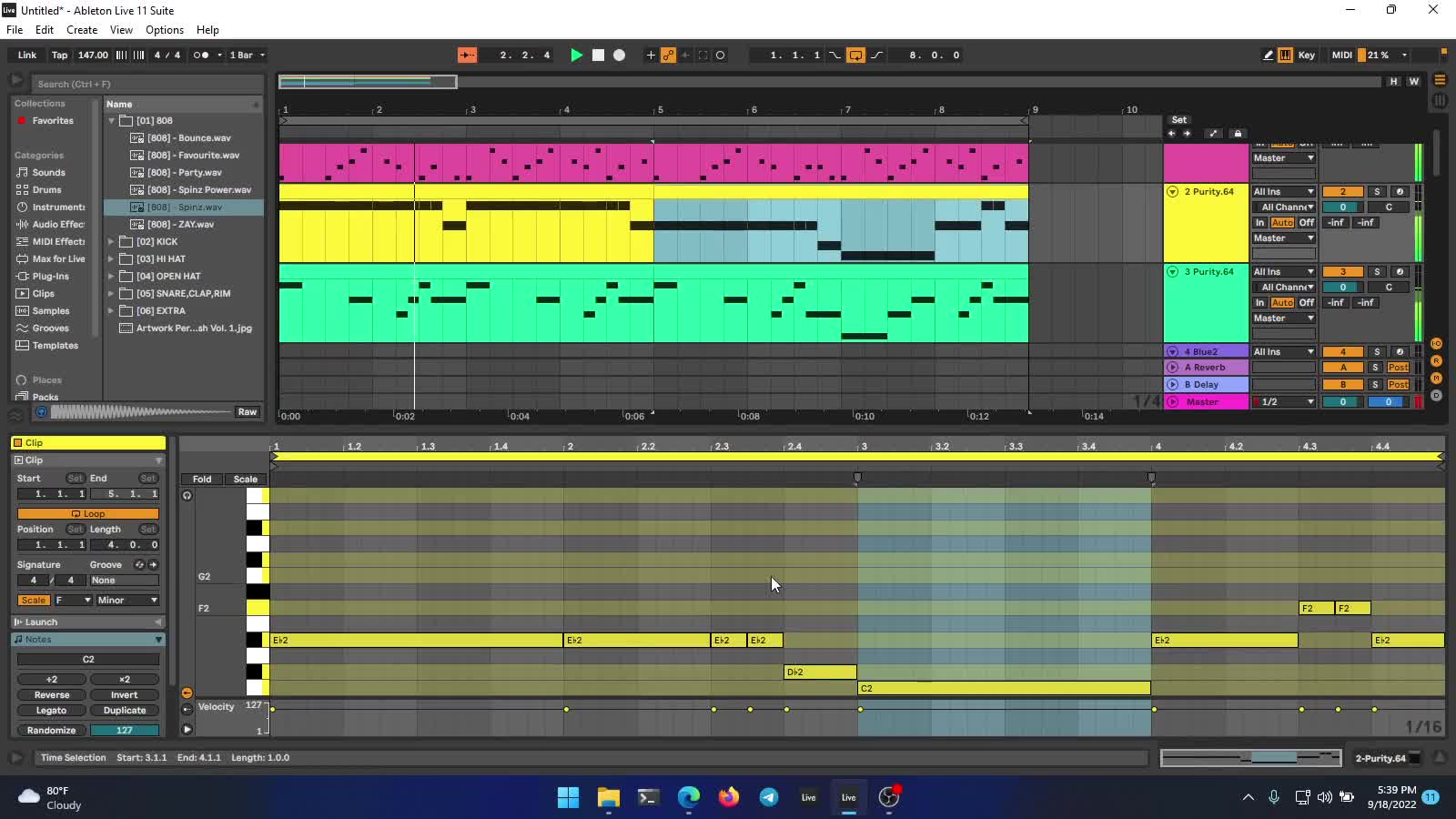This screenshot has height=819, width=1456.
Task: Solo track 2 Purity.64
Action: [1377, 191]
